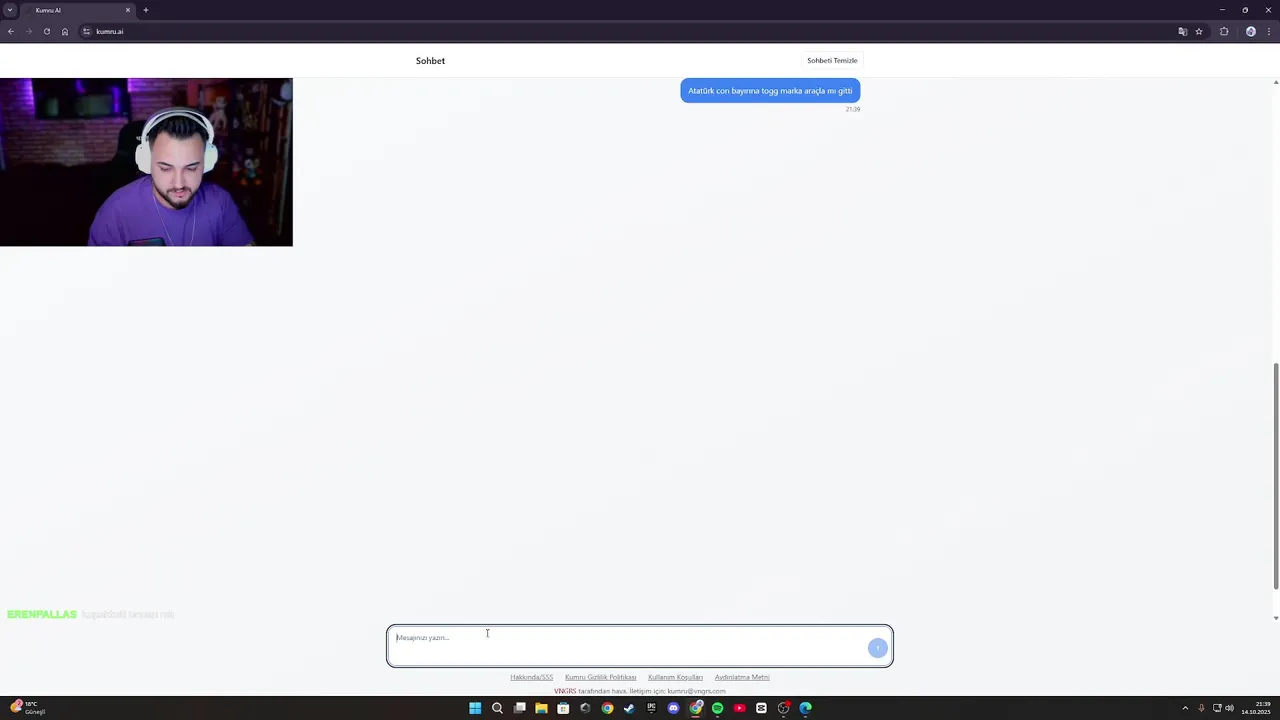Viewport: 1280px width, 720px height.
Task: Click the microphone tray icon
Action: pyautogui.click(x=1201, y=708)
